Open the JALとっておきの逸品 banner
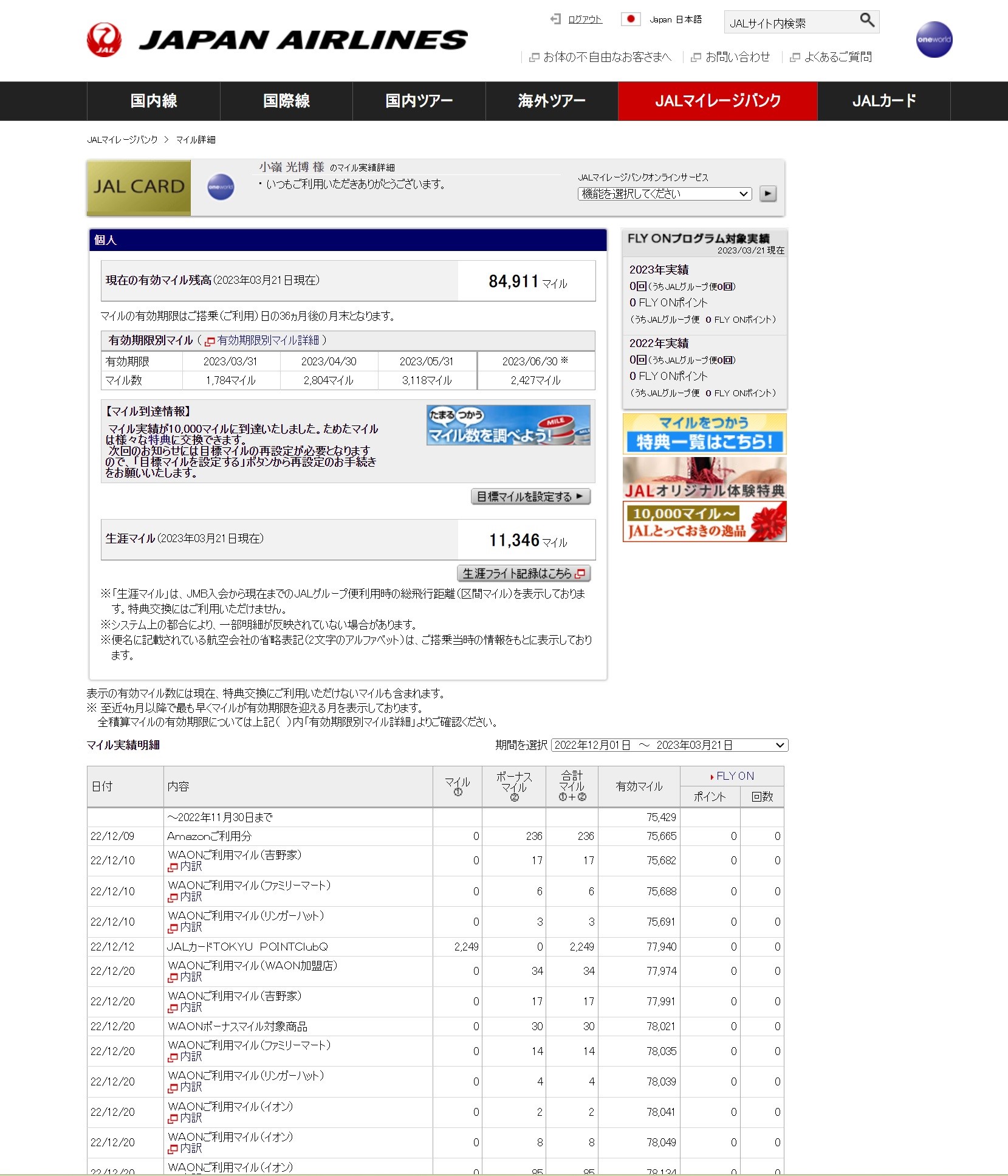Screen dimensions: 1008x1176 704,522
